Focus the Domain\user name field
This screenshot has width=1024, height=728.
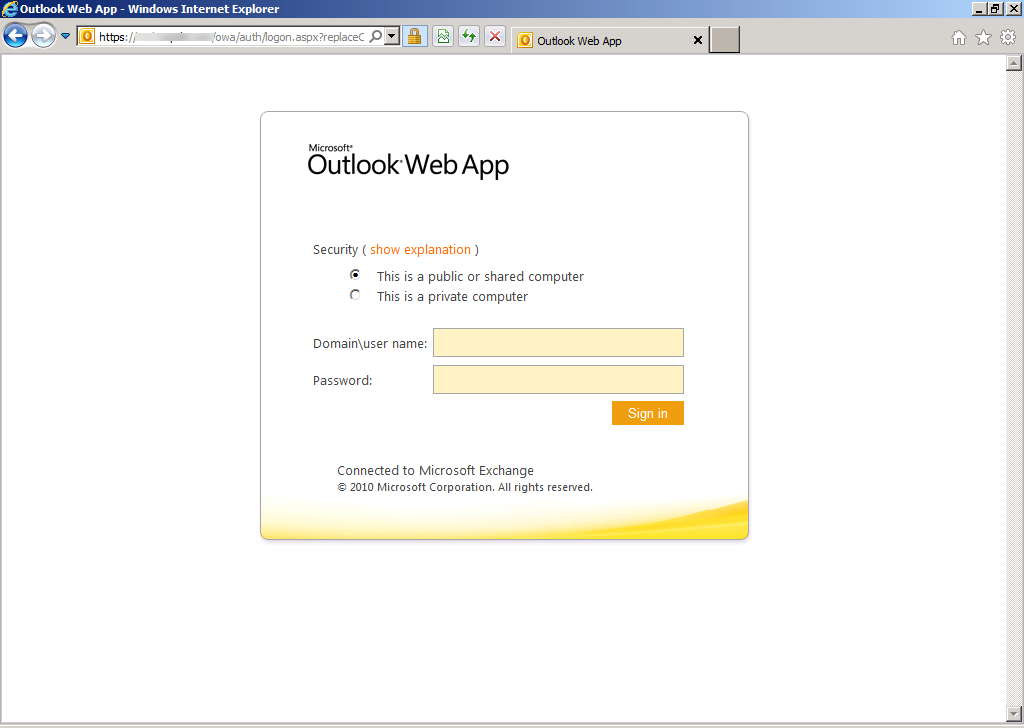(558, 343)
